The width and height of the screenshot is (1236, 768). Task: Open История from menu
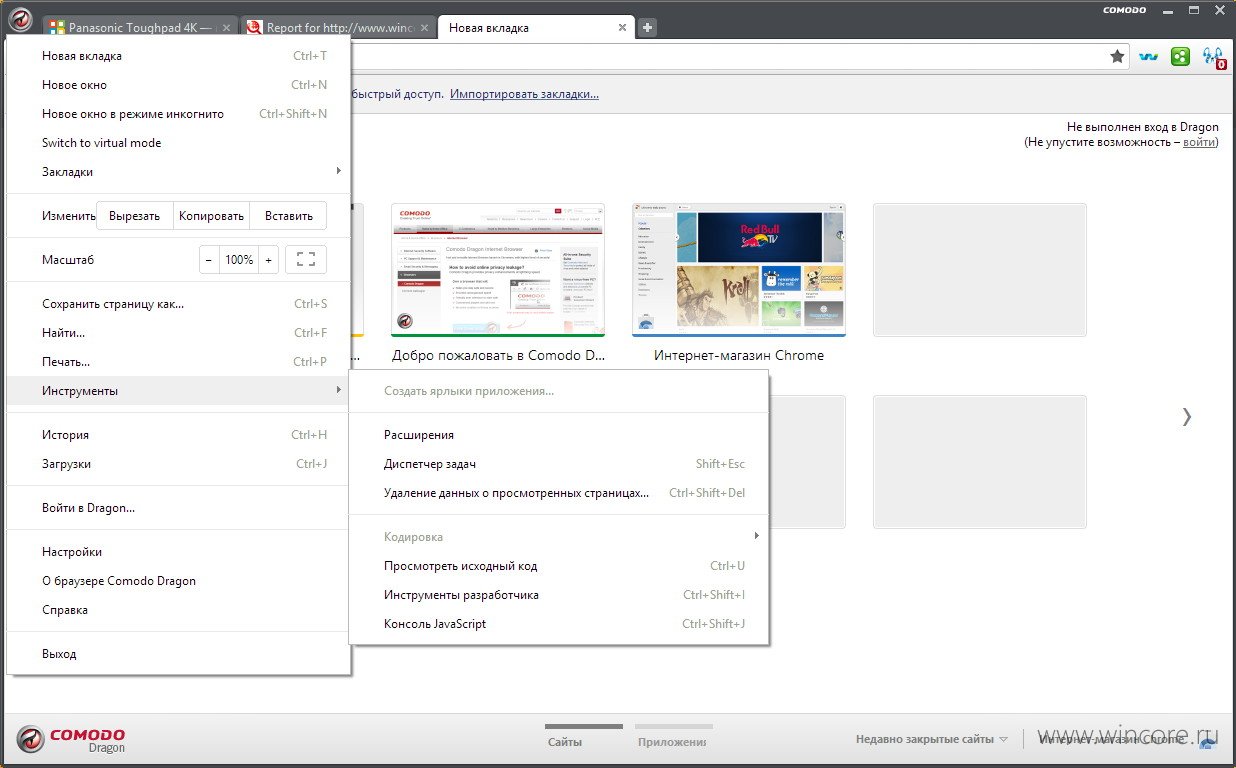click(178, 435)
